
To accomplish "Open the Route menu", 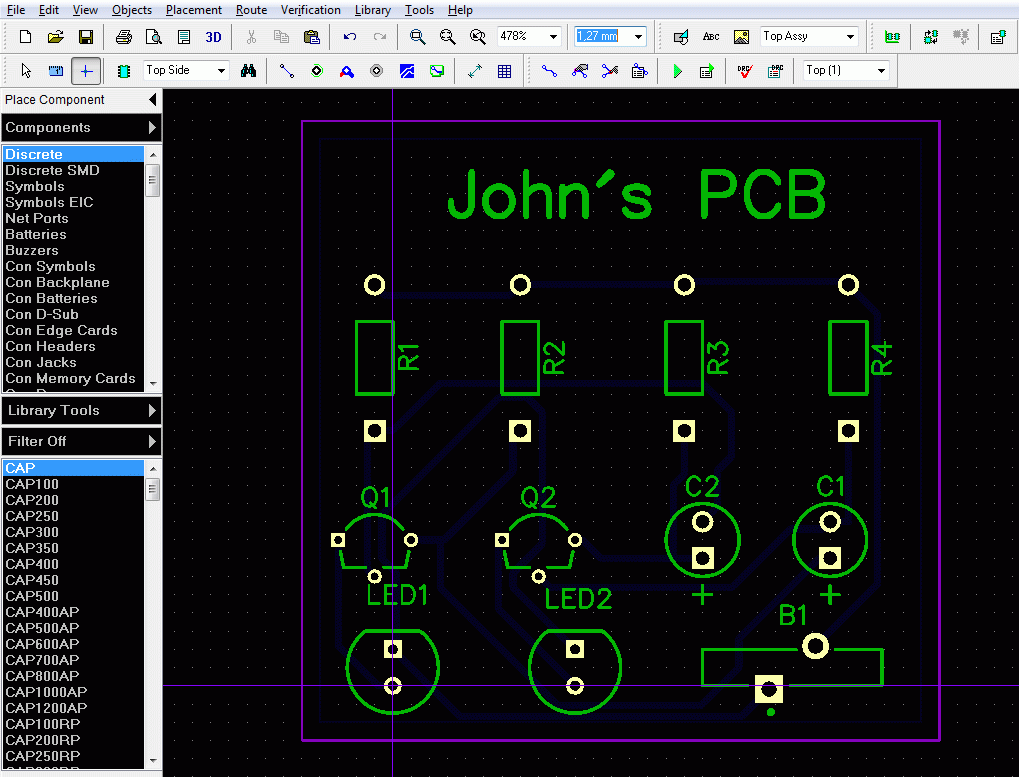I will (x=252, y=10).
